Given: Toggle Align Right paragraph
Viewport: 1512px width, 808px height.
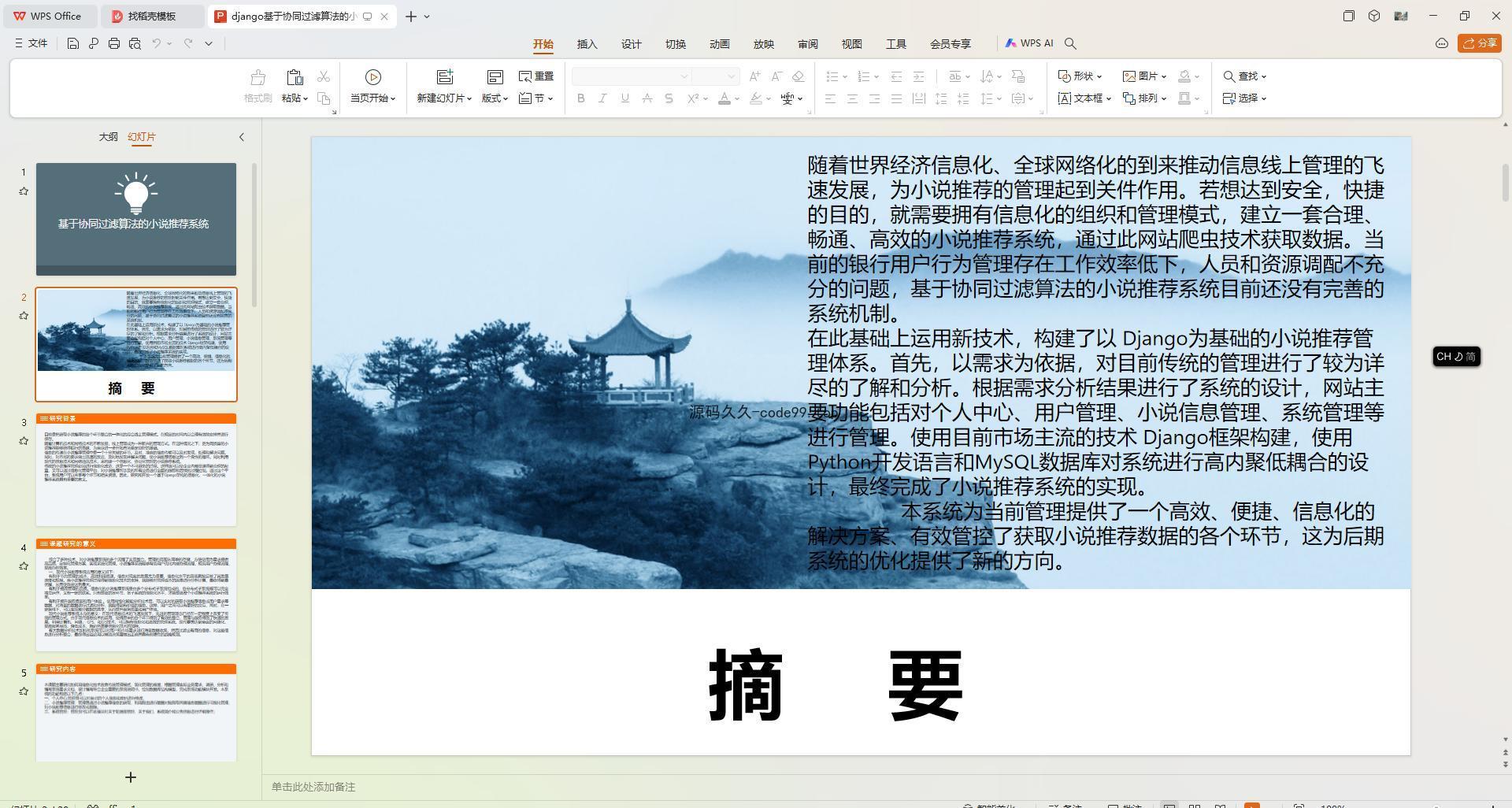Looking at the screenshot, I should 874,98.
